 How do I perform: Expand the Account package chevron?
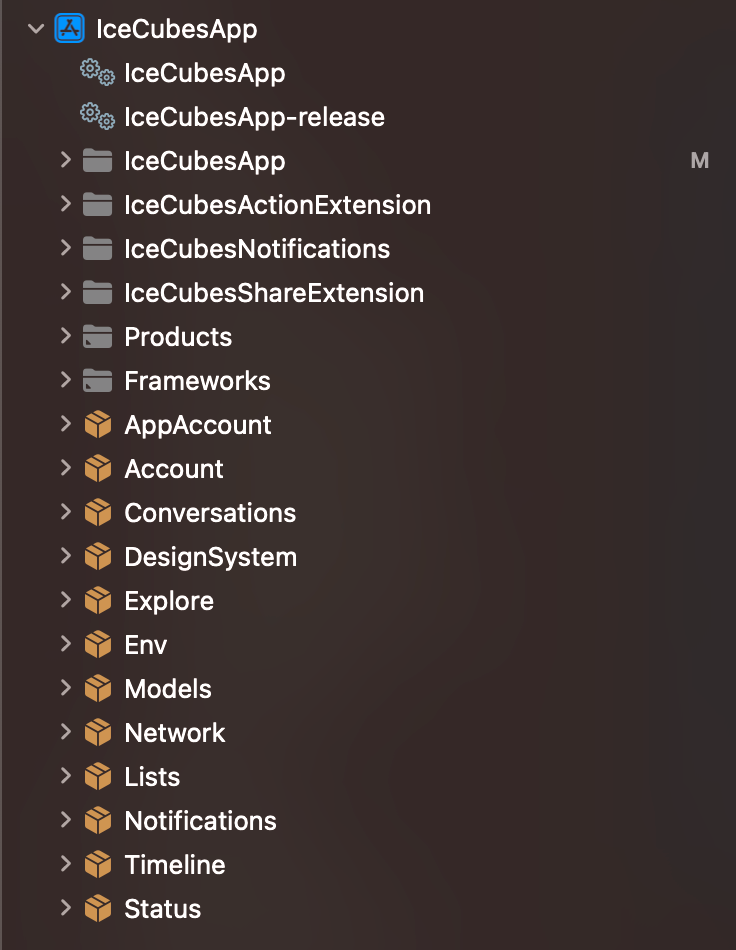point(65,468)
